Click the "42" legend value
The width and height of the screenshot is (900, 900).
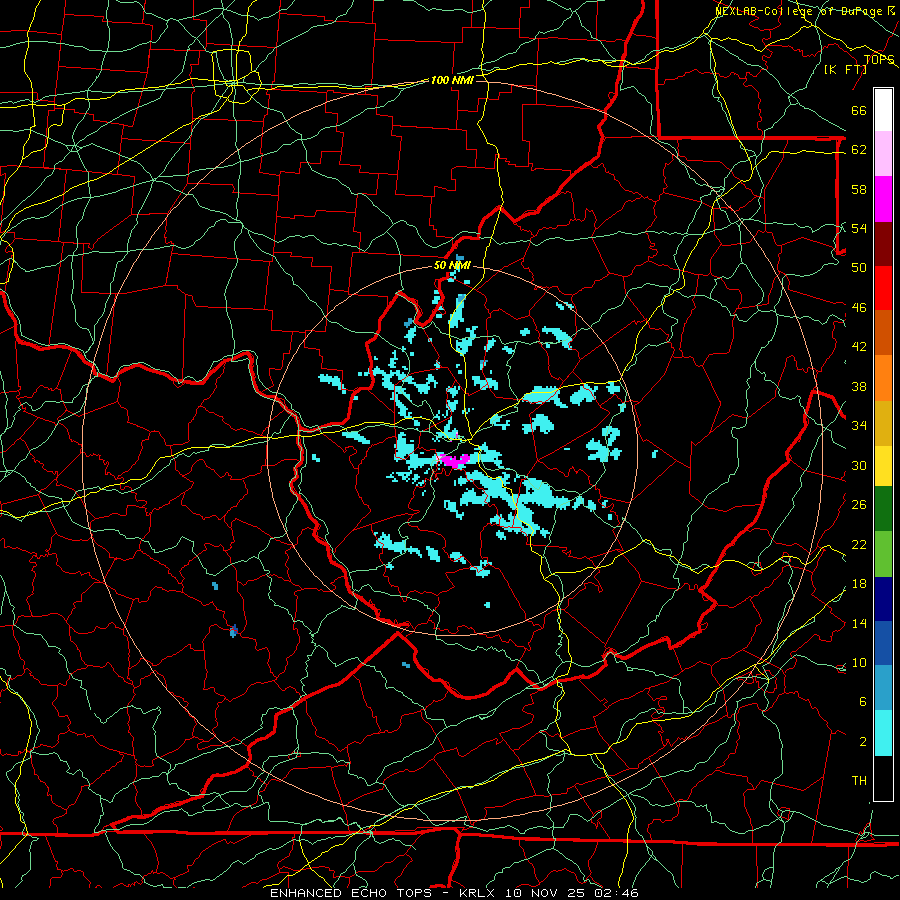(859, 347)
